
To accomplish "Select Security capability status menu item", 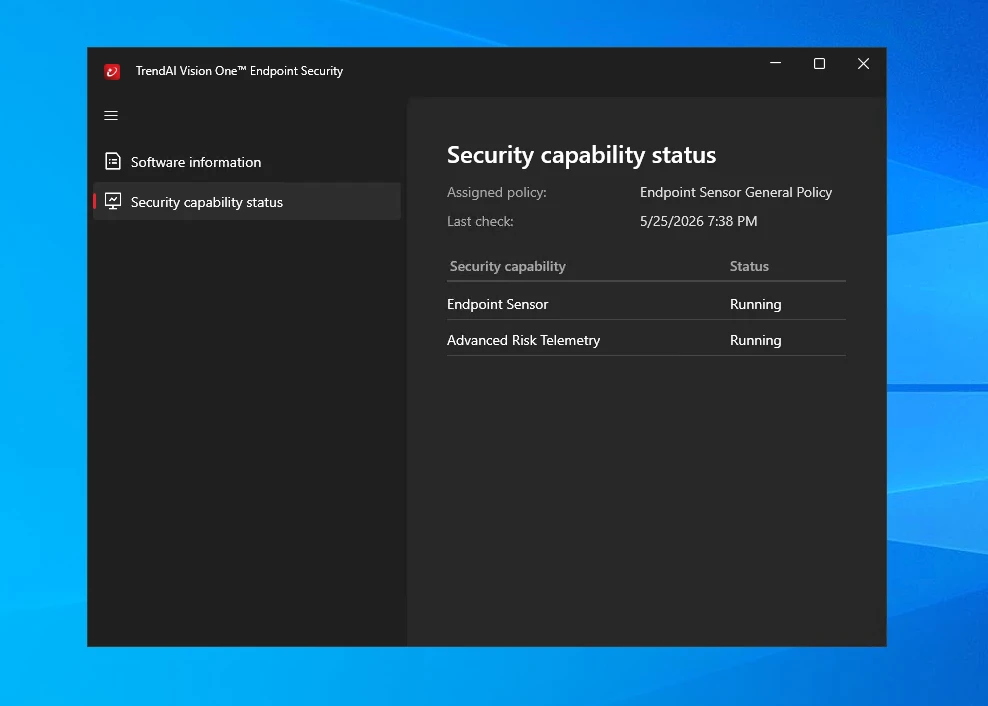I will coord(246,202).
